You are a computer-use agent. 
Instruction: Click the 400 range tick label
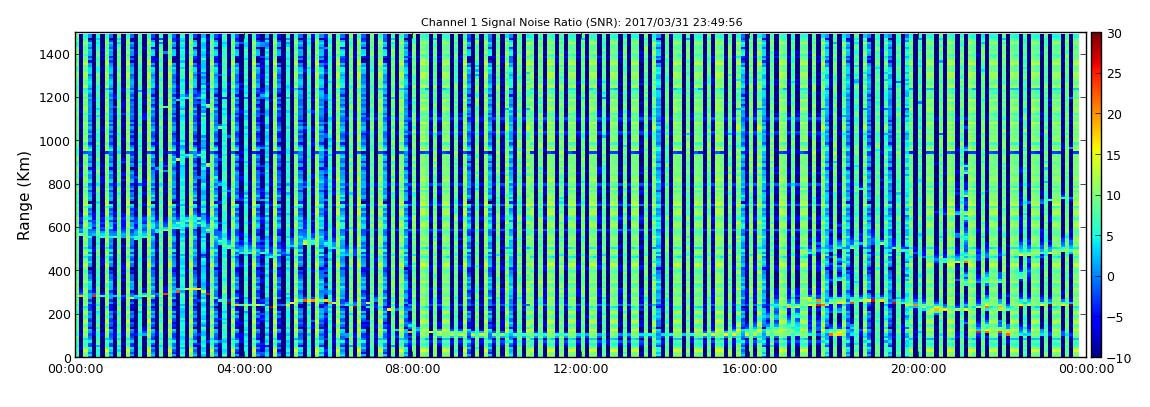pyautogui.click(x=59, y=271)
